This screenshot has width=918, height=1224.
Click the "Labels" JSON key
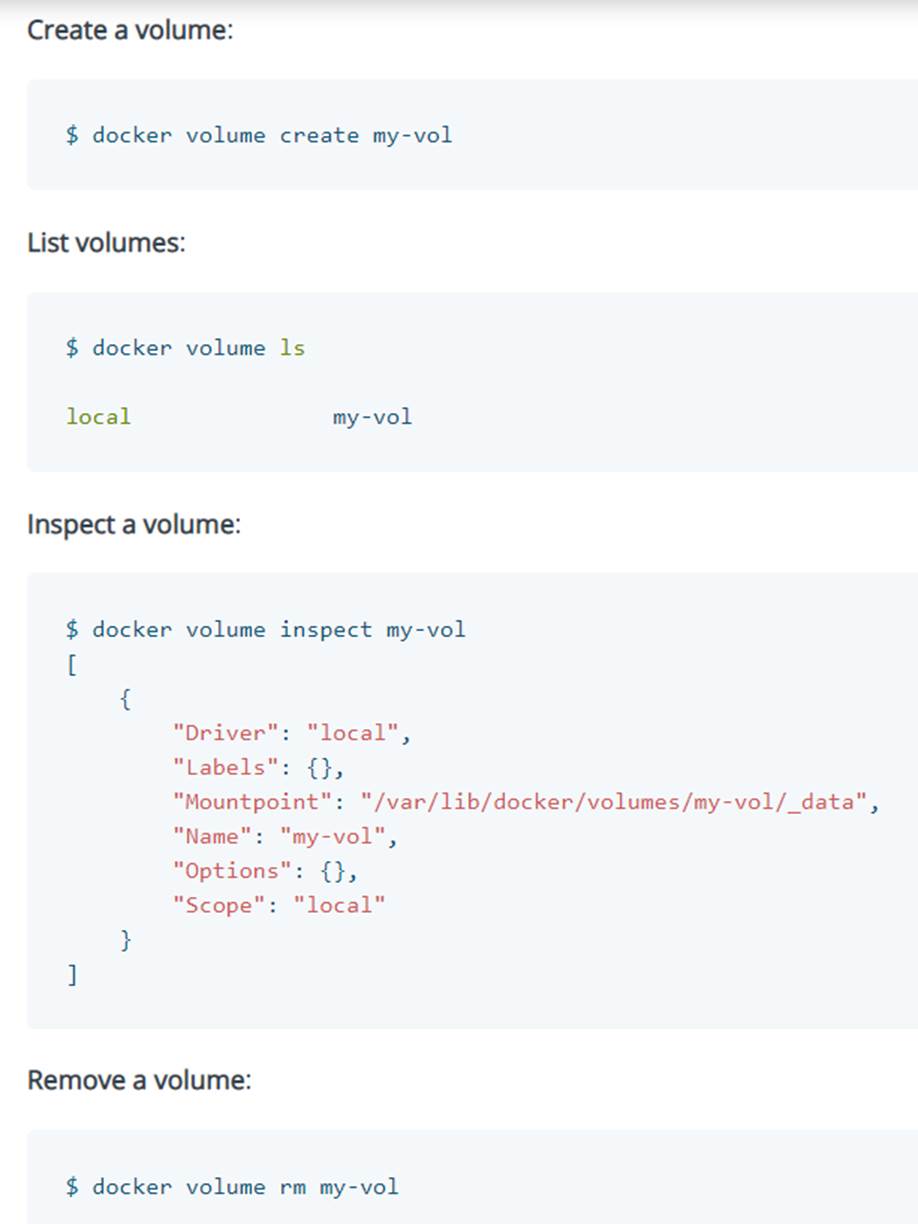pos(225,768)
